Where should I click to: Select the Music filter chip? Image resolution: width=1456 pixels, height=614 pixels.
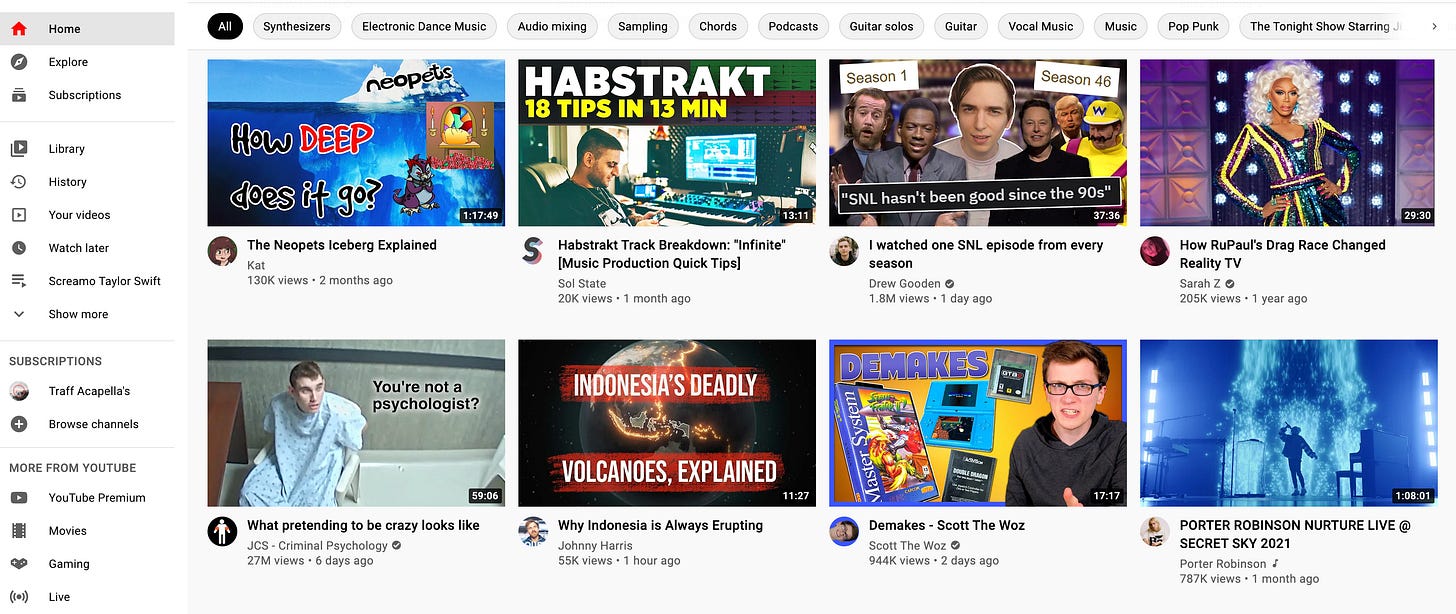1120,27
